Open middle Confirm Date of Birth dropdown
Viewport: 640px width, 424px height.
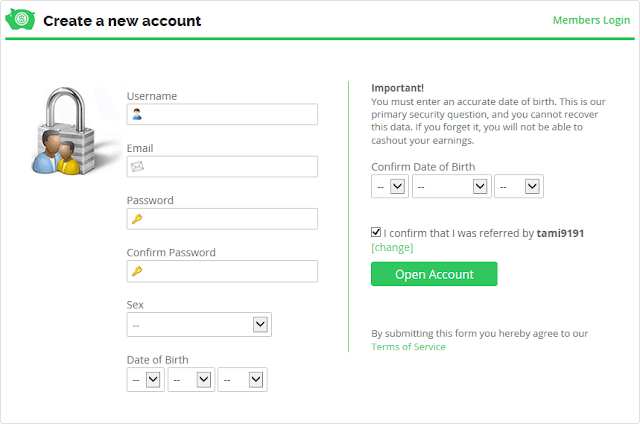click(x=451, y=186)
